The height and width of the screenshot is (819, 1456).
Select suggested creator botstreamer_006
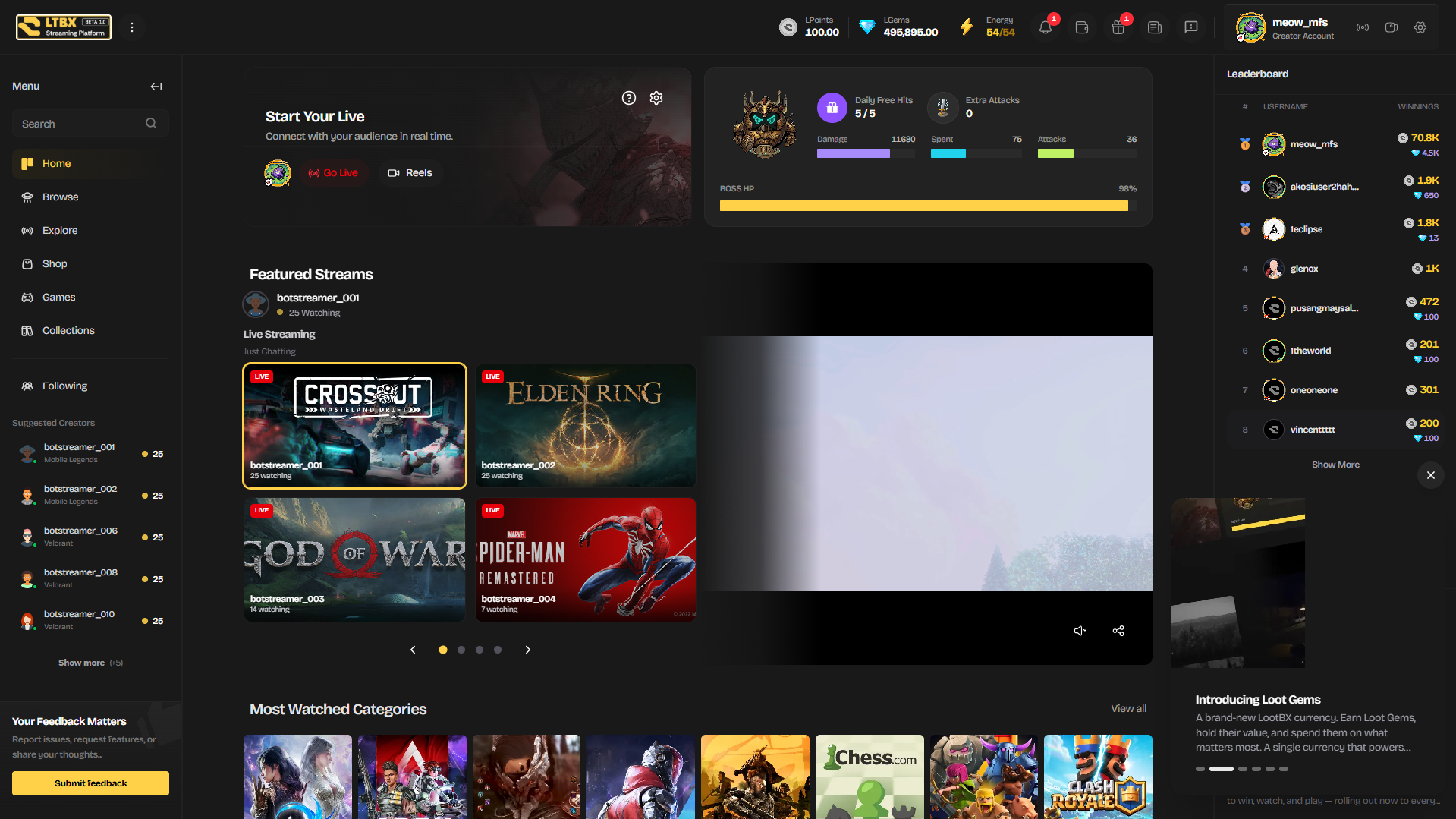pyautogui.click(x=90, y=537)
